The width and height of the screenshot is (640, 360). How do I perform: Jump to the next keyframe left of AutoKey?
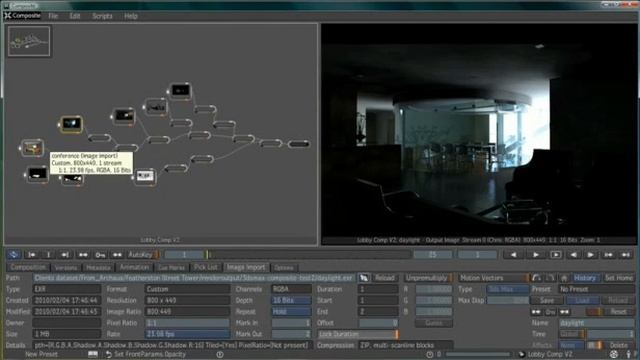(x=118, y=255)
